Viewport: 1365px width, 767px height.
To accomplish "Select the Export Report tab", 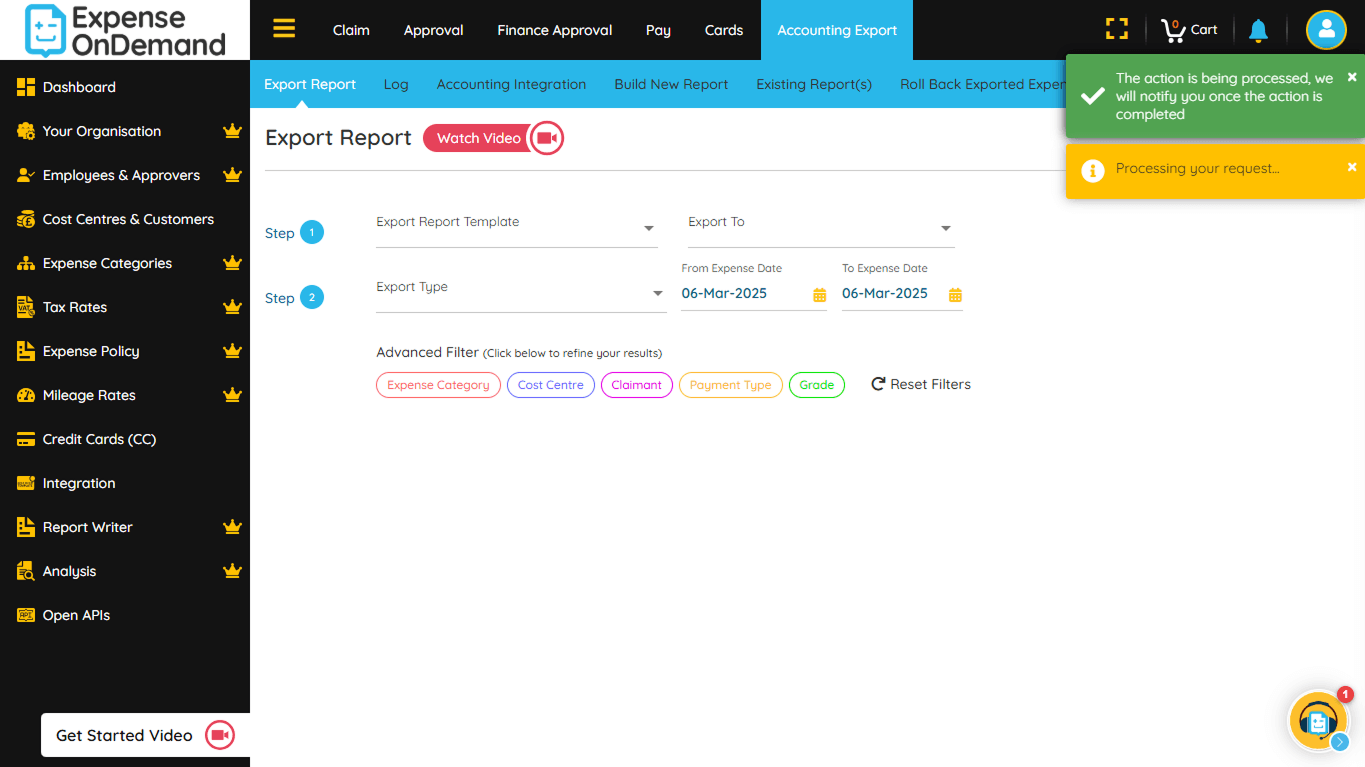I will 310,84.
